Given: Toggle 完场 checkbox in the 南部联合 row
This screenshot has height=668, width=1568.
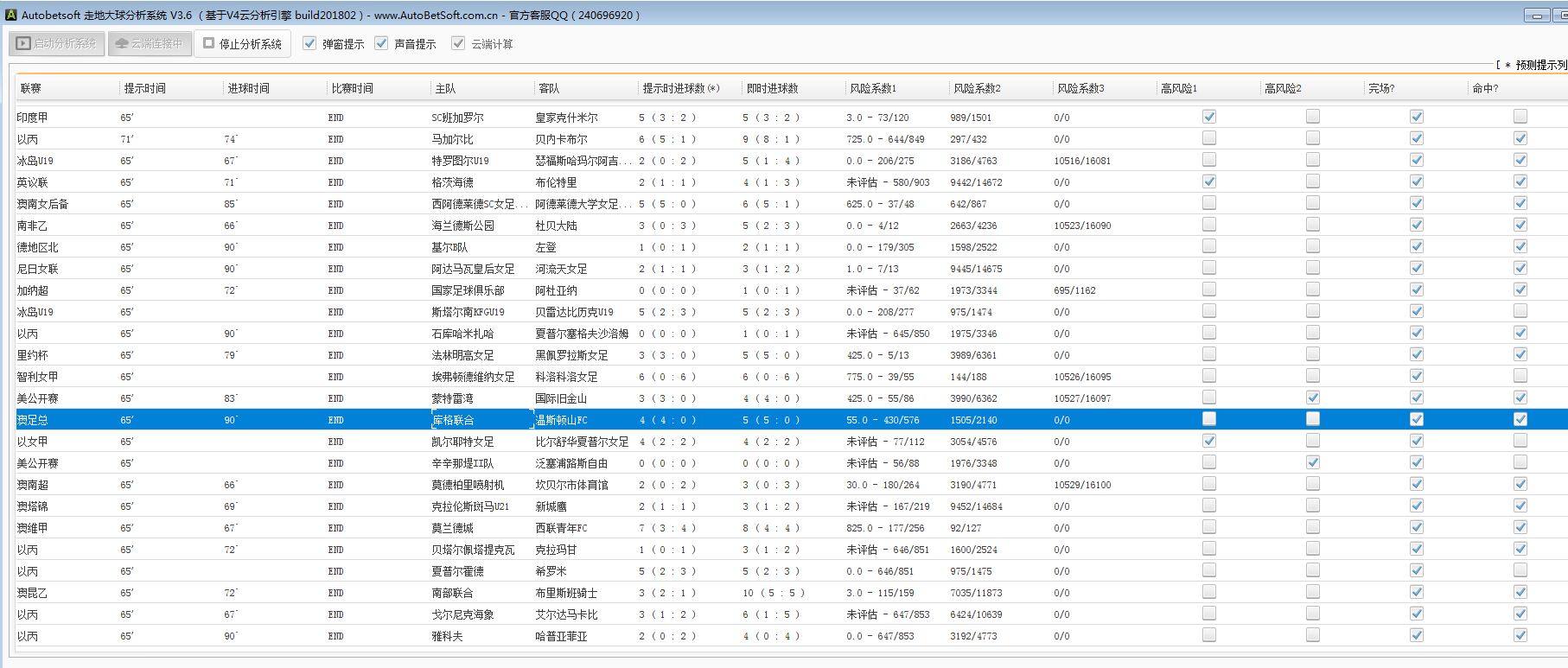Looking at the screenshot, I should point(1417,592).
